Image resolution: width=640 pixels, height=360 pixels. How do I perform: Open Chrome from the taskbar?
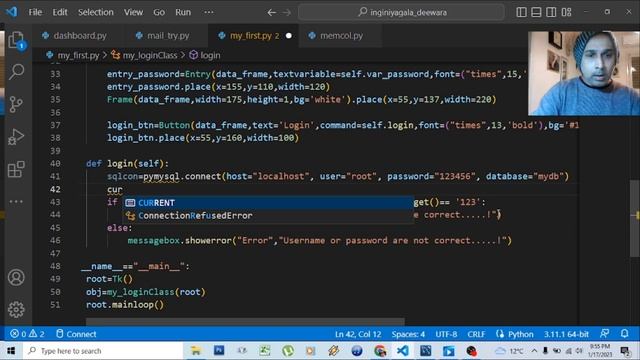(x=380, y=351)
